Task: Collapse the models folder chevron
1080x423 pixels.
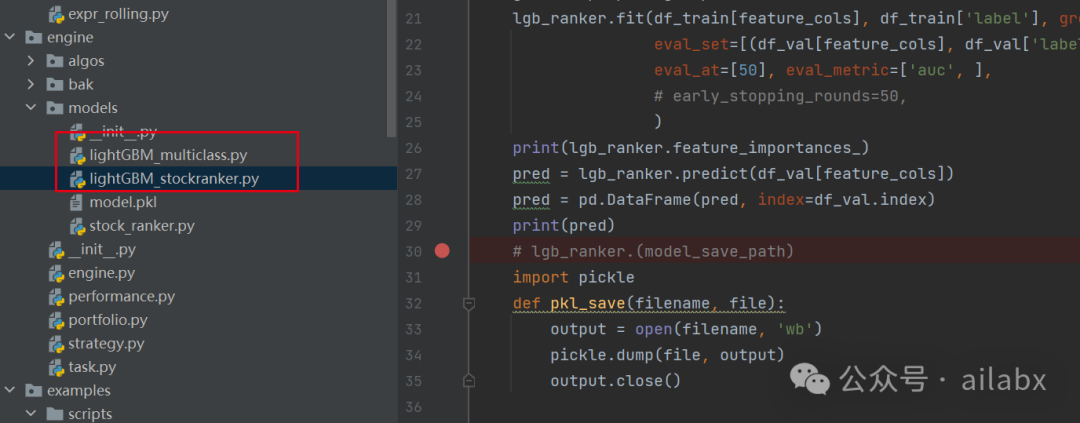Action: point(30,108)
